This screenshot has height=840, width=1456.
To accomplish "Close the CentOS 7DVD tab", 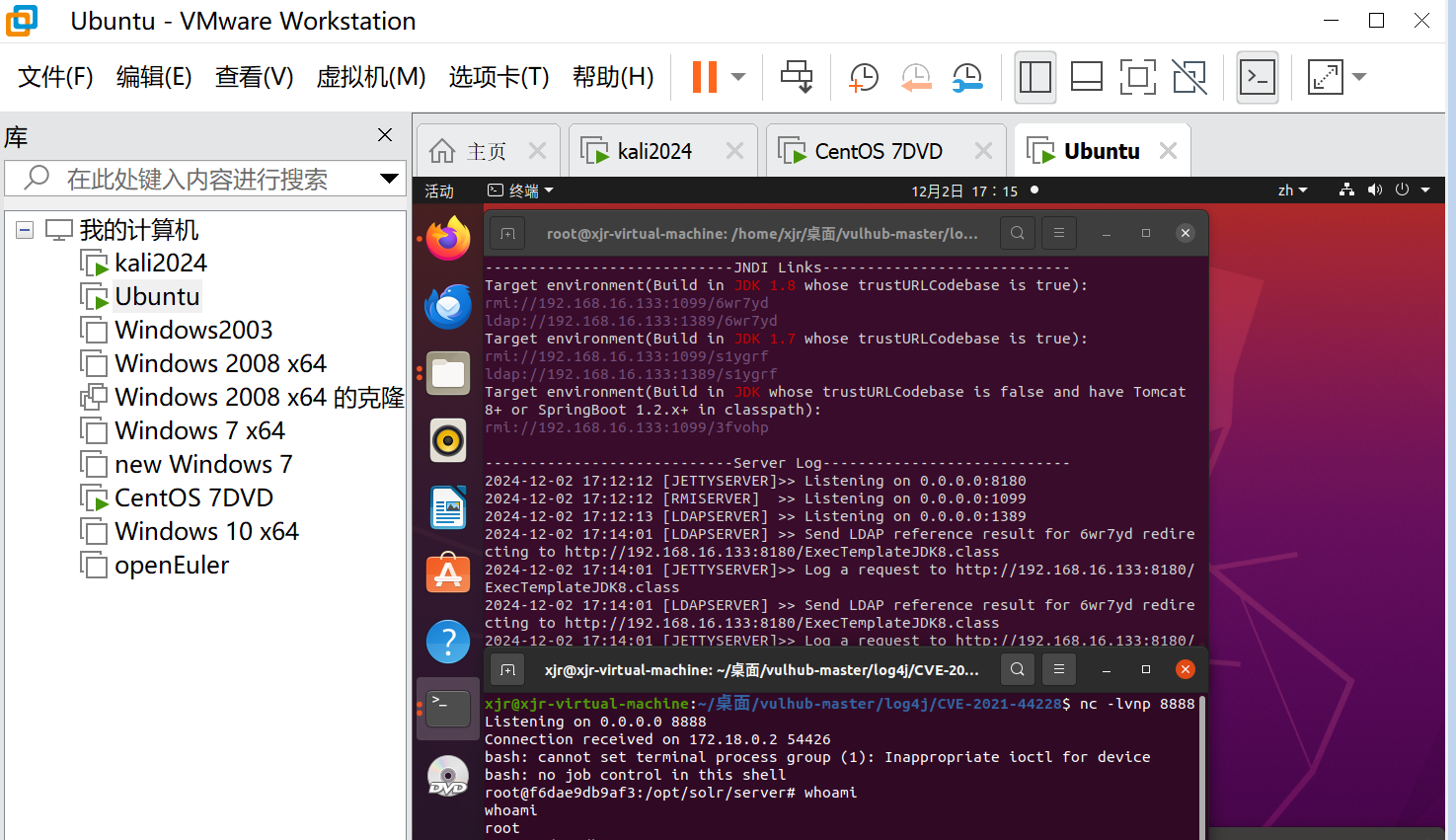I will point(983,151).
